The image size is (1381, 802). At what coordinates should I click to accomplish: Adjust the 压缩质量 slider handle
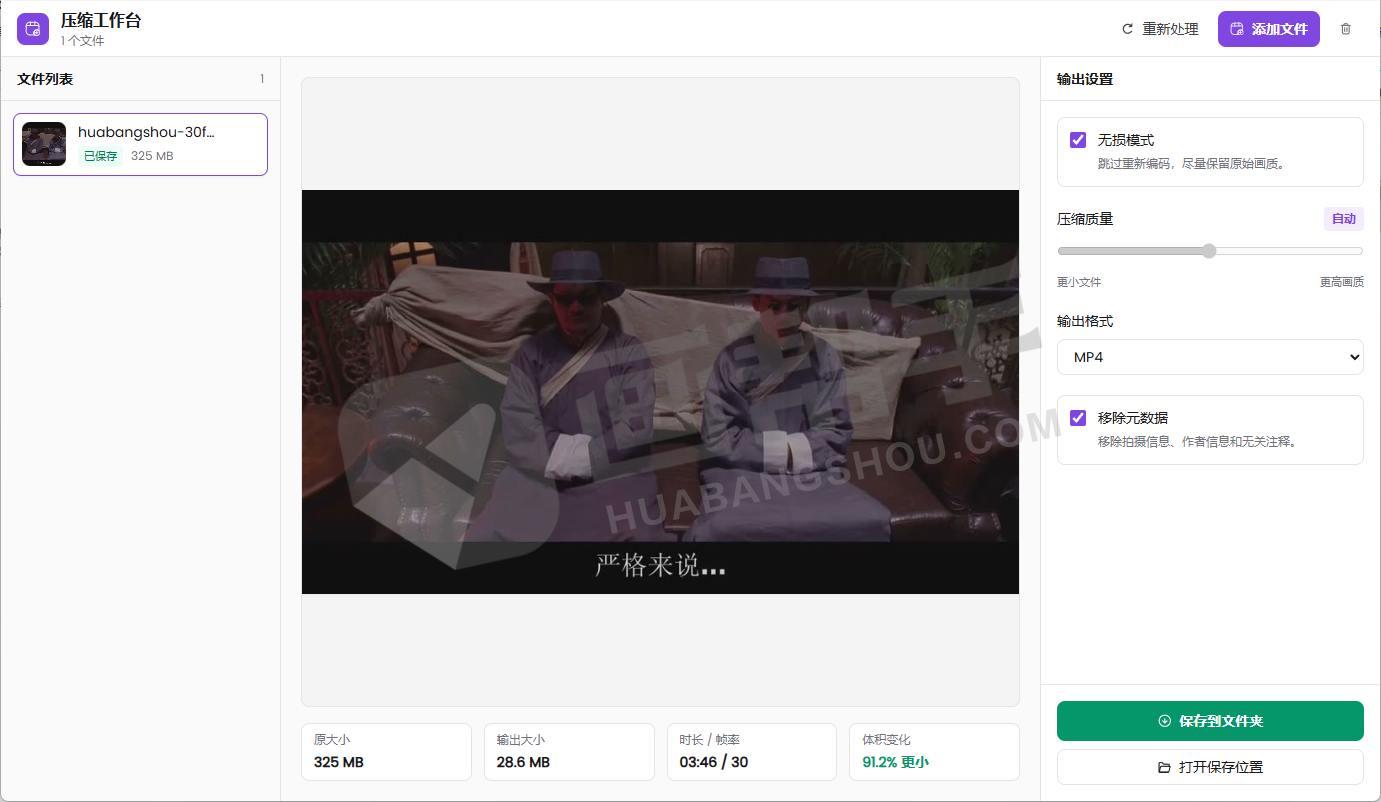[x=1209, y=251]
